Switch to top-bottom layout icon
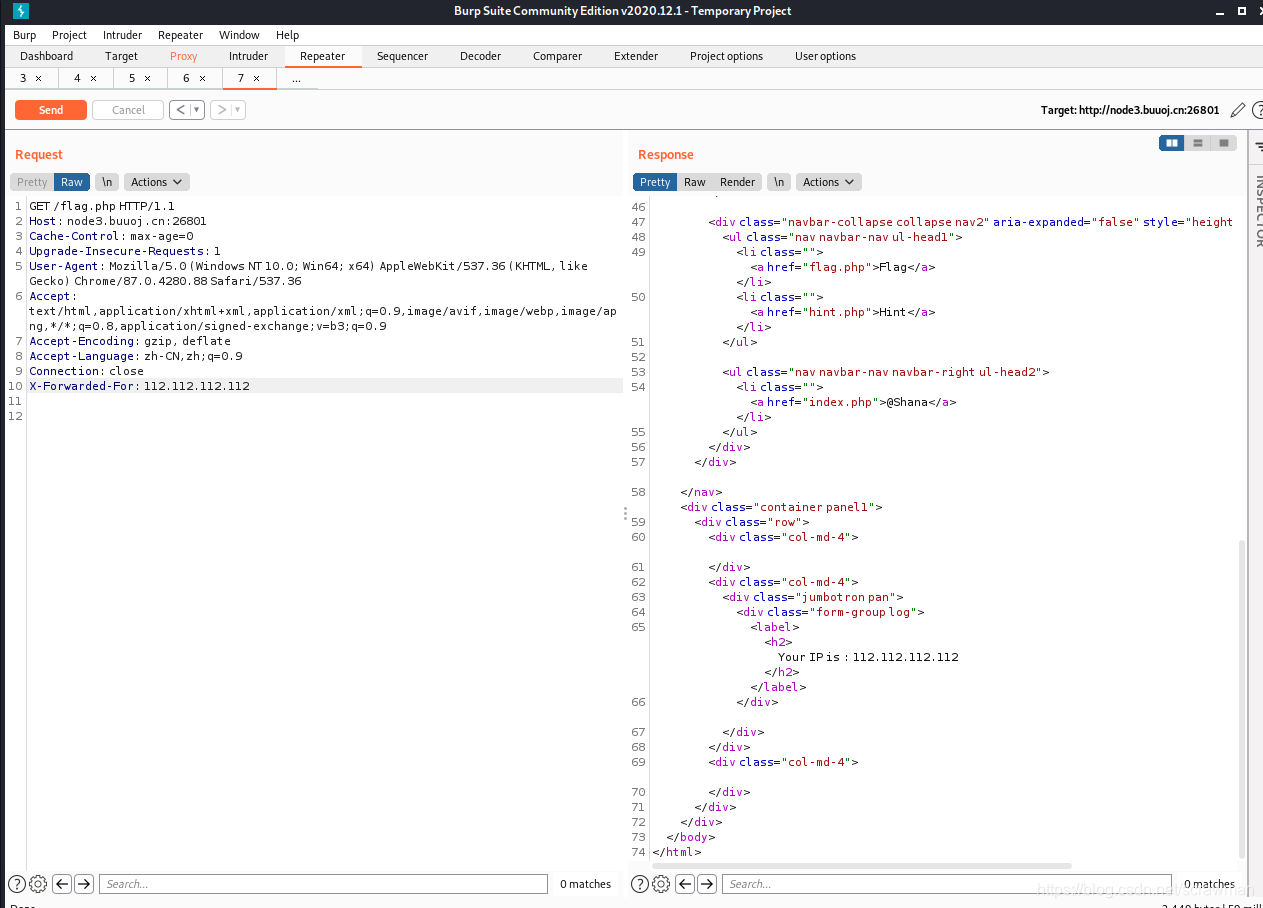This screenshot has height=908, width=1263. tap(1197, 144)
